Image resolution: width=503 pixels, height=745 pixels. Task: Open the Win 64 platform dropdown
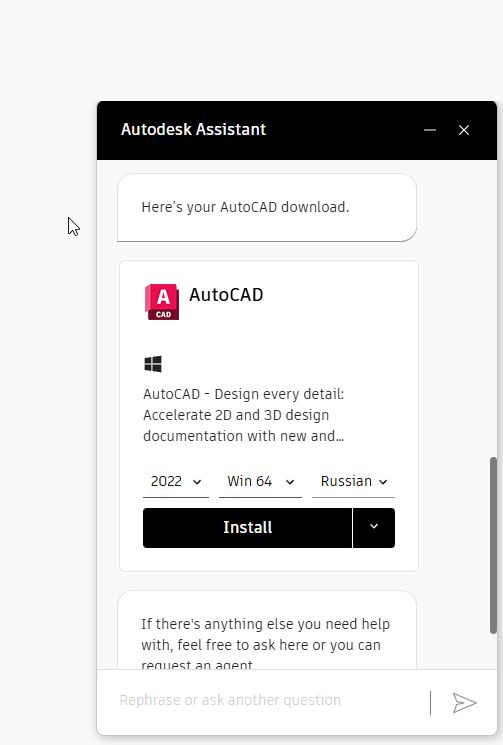click(x=260, y=482)
